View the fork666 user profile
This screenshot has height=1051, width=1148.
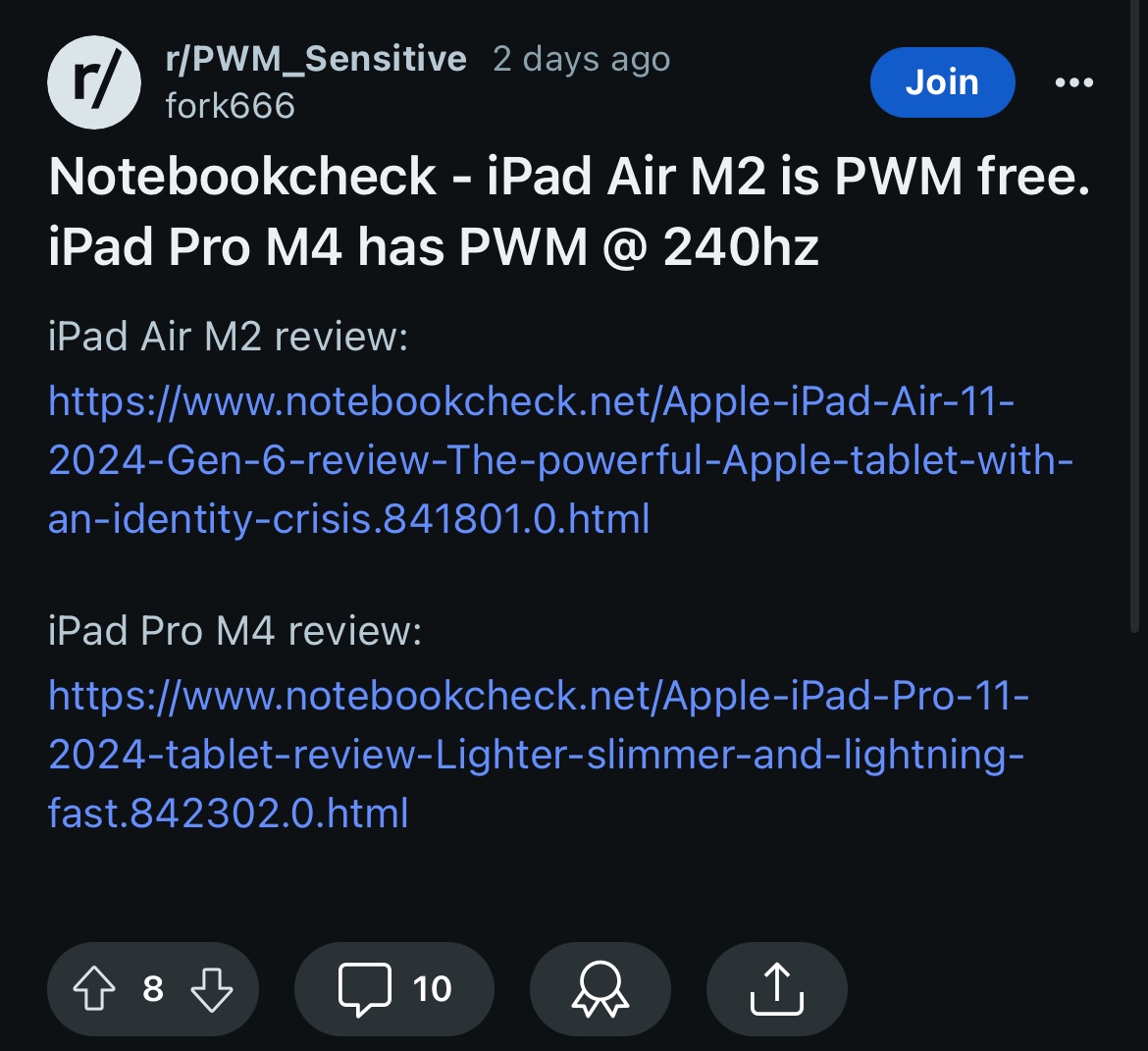pos(231,106)
